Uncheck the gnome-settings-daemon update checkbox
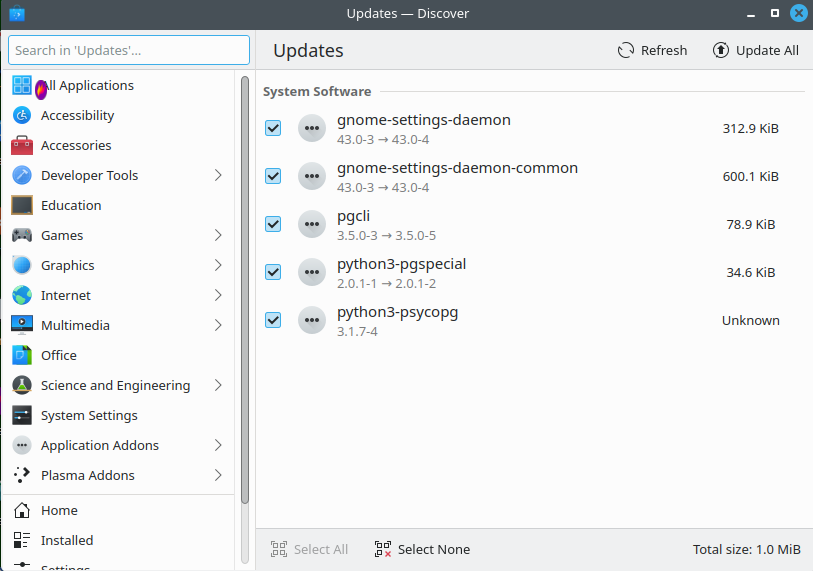This screenshot has width=813, height=571. 273,128
